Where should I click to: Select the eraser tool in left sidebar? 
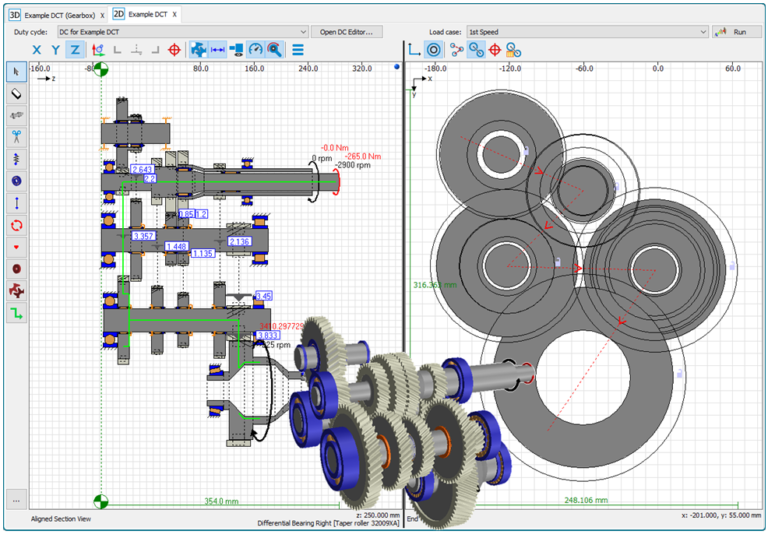tap(17, 93)
